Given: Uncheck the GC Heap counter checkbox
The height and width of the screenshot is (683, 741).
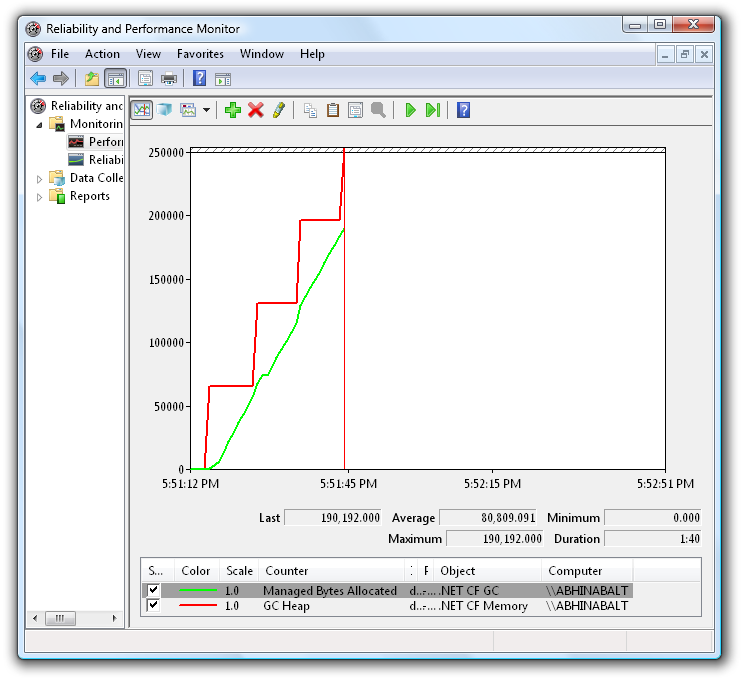Looking at the screenshot, I should [153, 606].
